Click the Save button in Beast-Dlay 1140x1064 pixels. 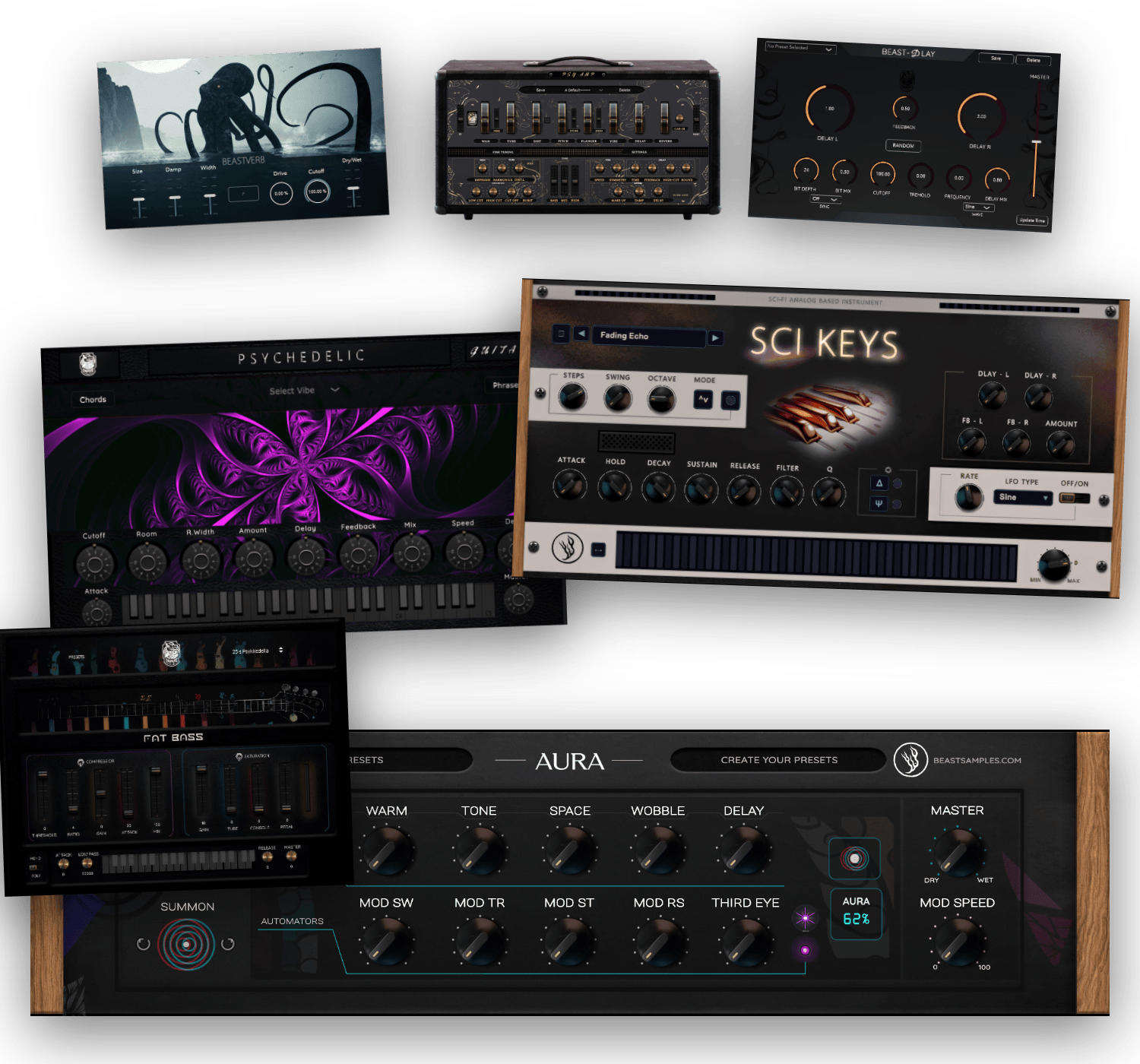pyautogui.click(x=996, y=58)
